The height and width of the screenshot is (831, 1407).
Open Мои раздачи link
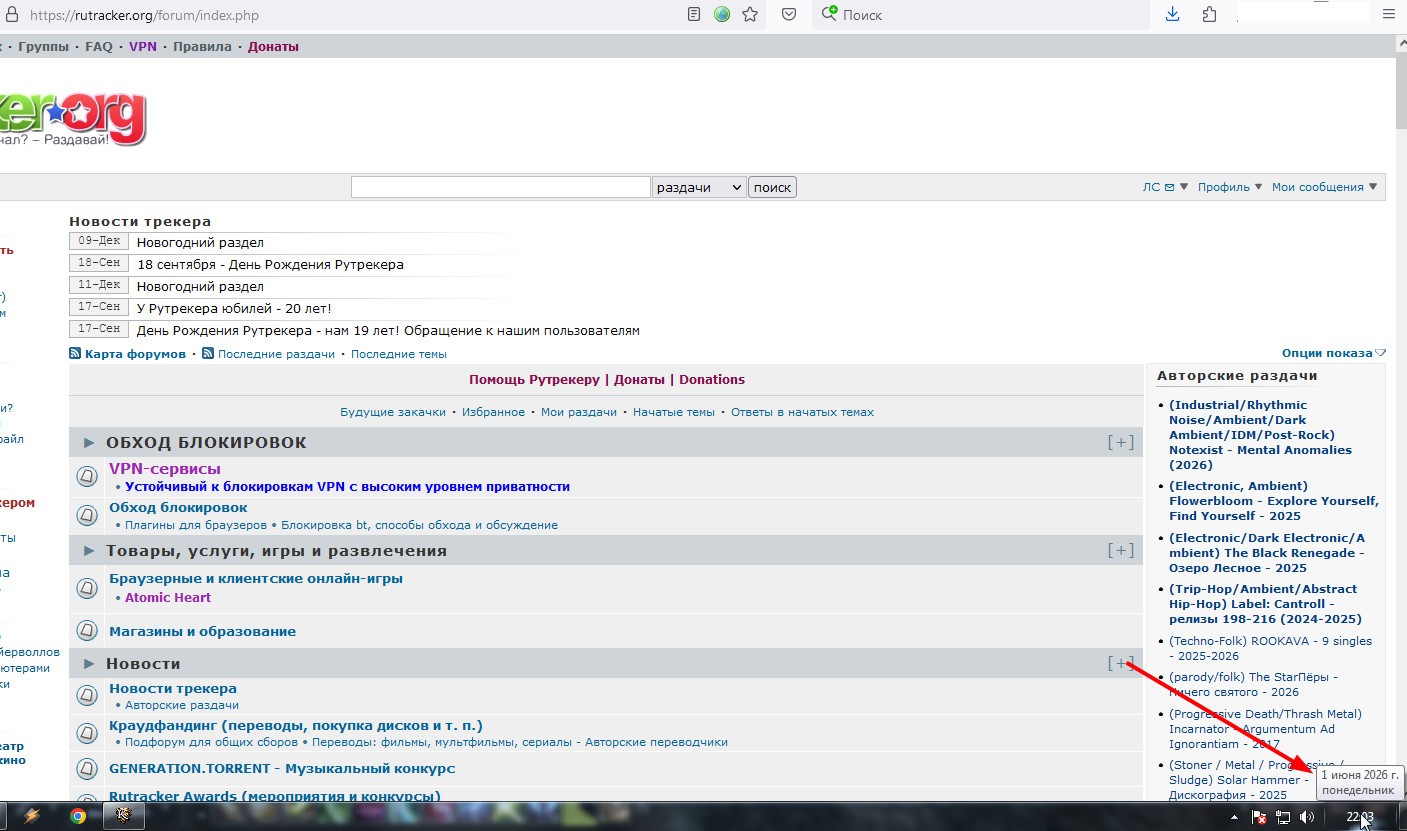(579, 412)
